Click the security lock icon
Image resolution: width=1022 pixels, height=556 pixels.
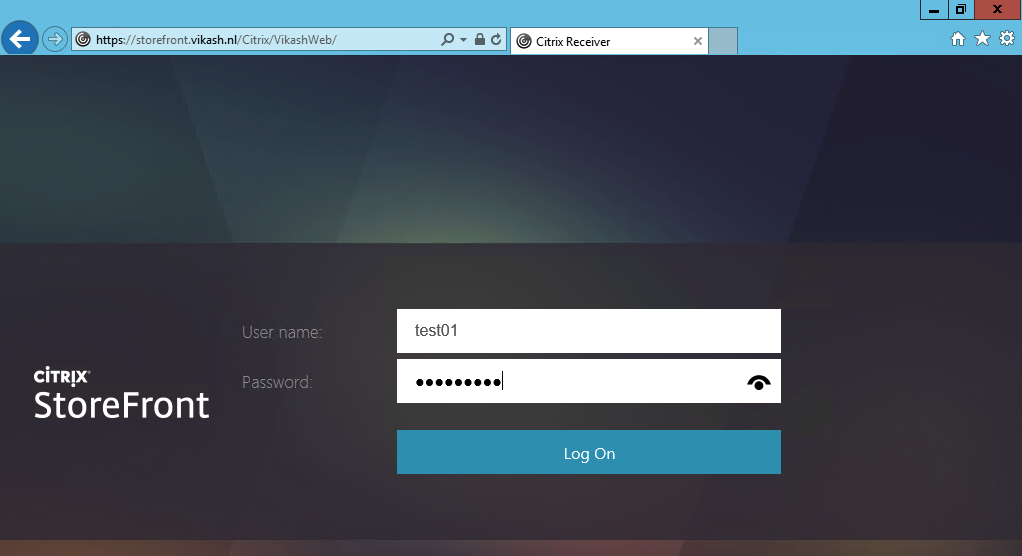(480, 39)
